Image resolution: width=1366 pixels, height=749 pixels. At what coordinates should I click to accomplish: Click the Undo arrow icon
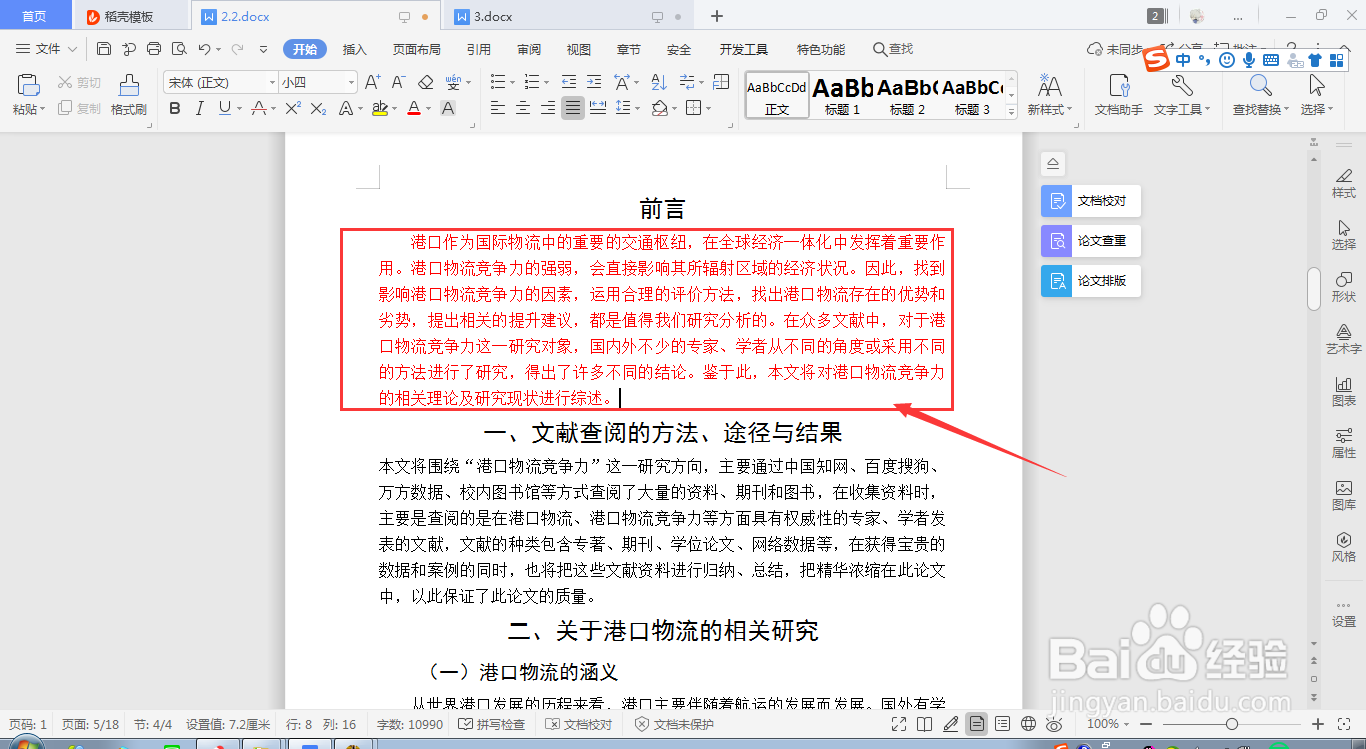(x=204, y=49)
